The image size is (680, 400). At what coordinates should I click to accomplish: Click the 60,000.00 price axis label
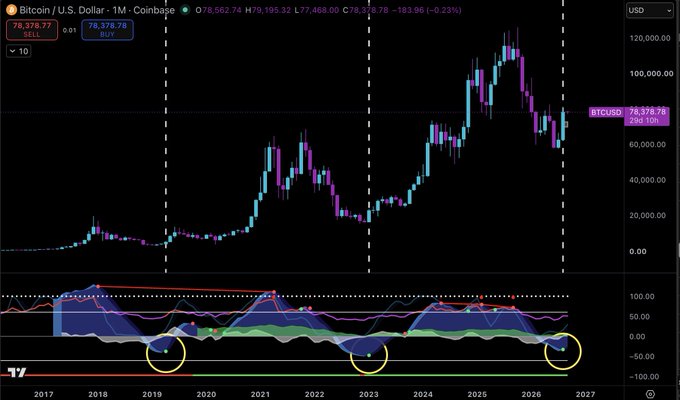647,144
